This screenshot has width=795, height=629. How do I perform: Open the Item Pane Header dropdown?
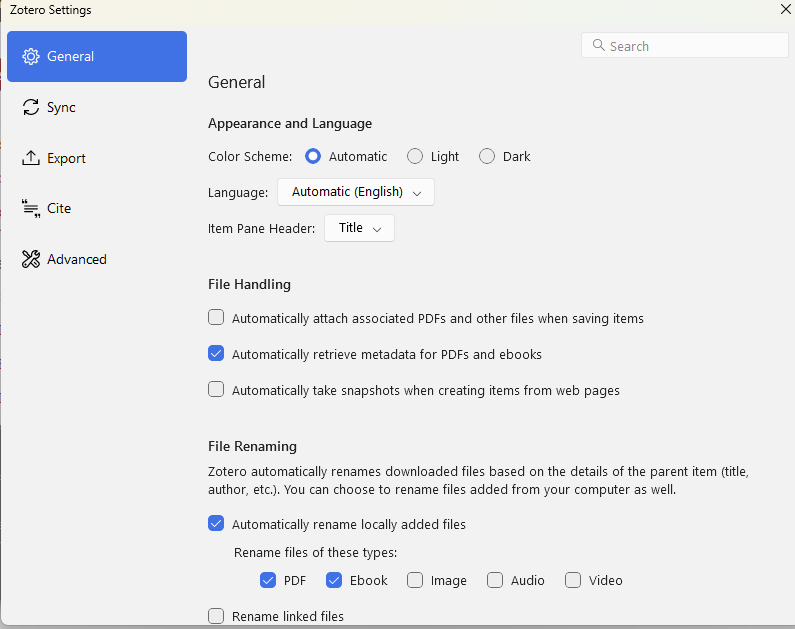pyautogui.click(x=359, y=228)
